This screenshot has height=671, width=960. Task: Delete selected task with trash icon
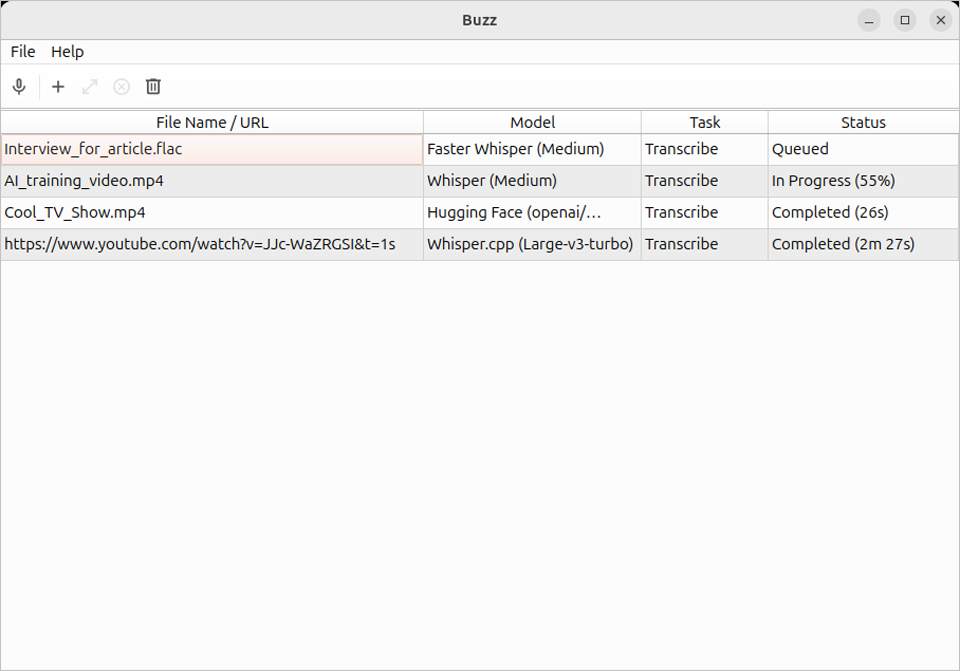153,87
